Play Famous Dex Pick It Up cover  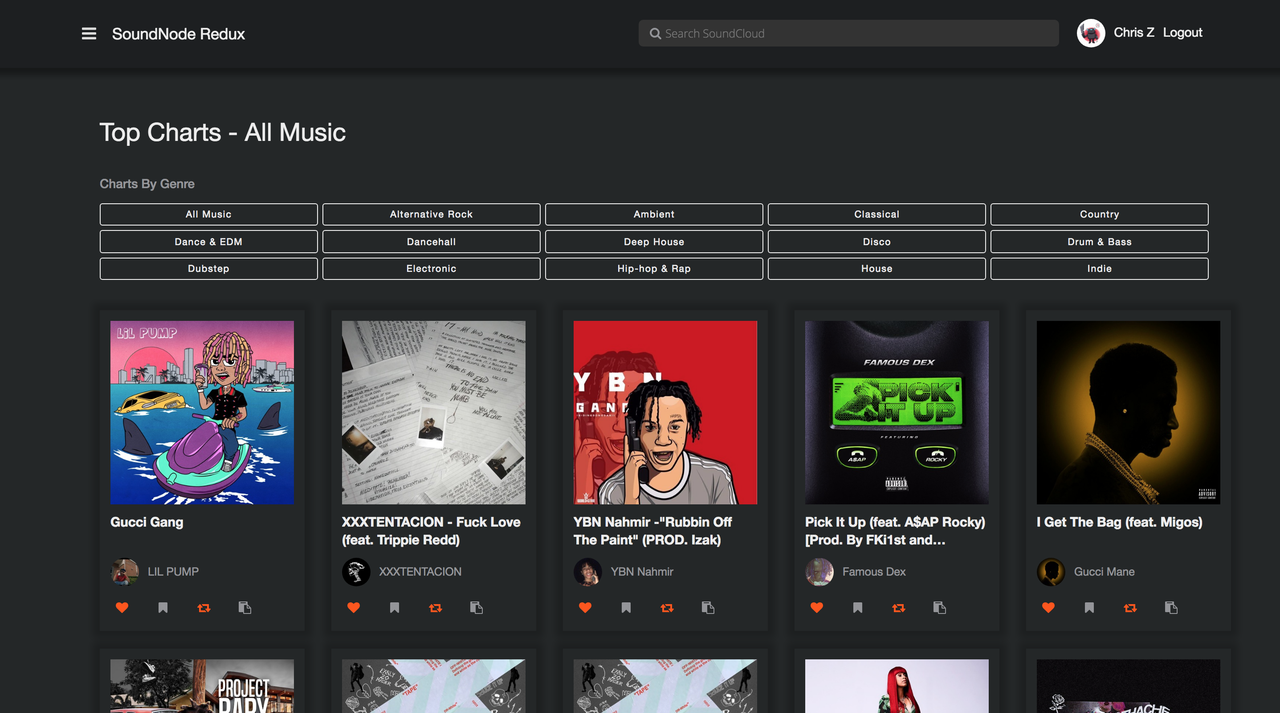[x=897, y=412]
